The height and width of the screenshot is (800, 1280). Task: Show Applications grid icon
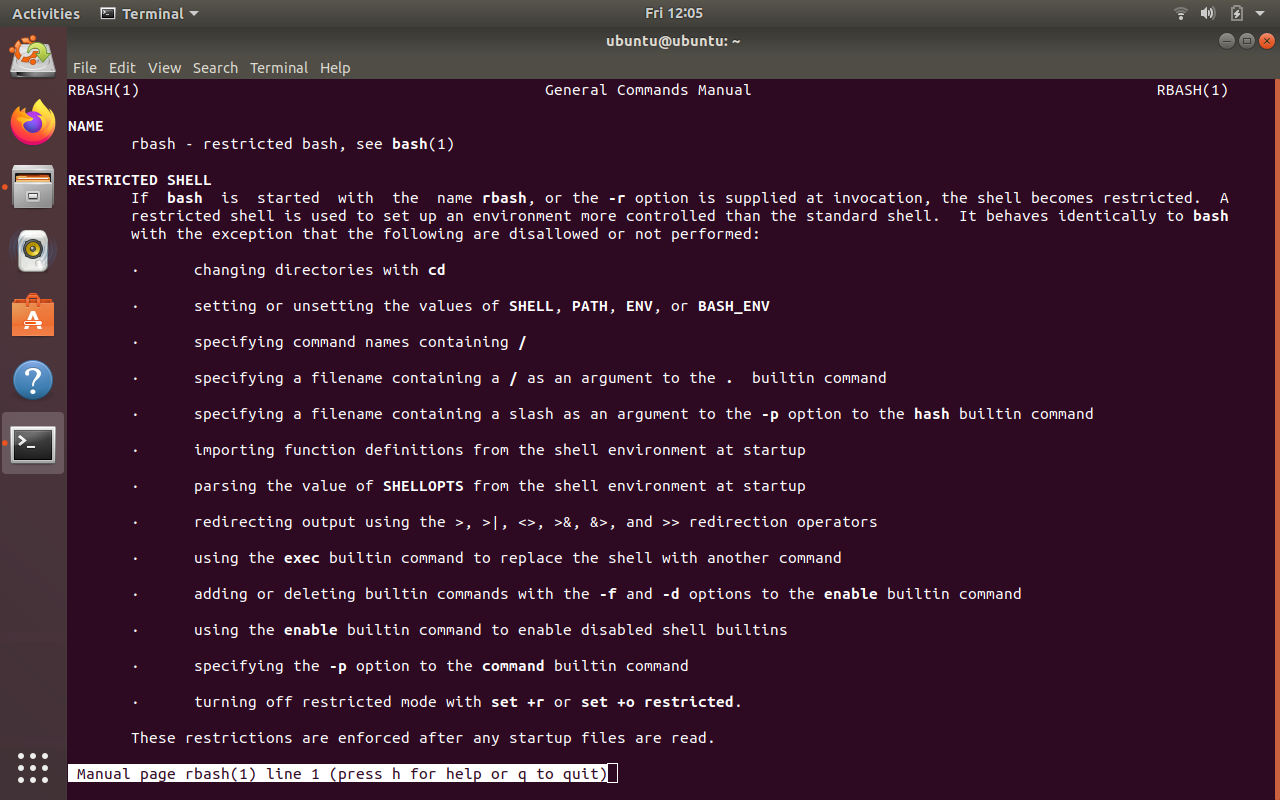click(33, 767)
